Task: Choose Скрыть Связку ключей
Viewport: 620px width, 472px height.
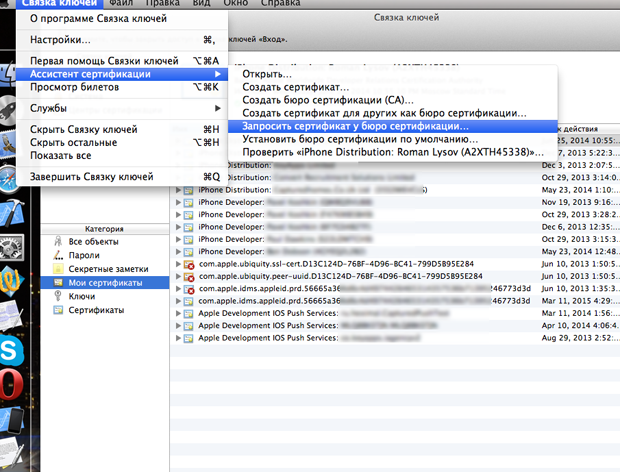Action: coord(122,129)
